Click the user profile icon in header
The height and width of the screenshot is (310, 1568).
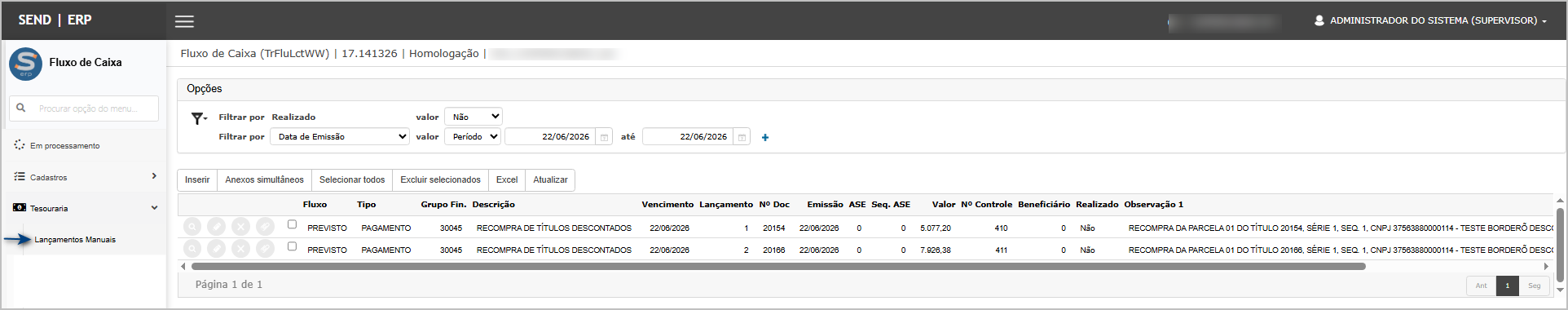[1319, 20]
